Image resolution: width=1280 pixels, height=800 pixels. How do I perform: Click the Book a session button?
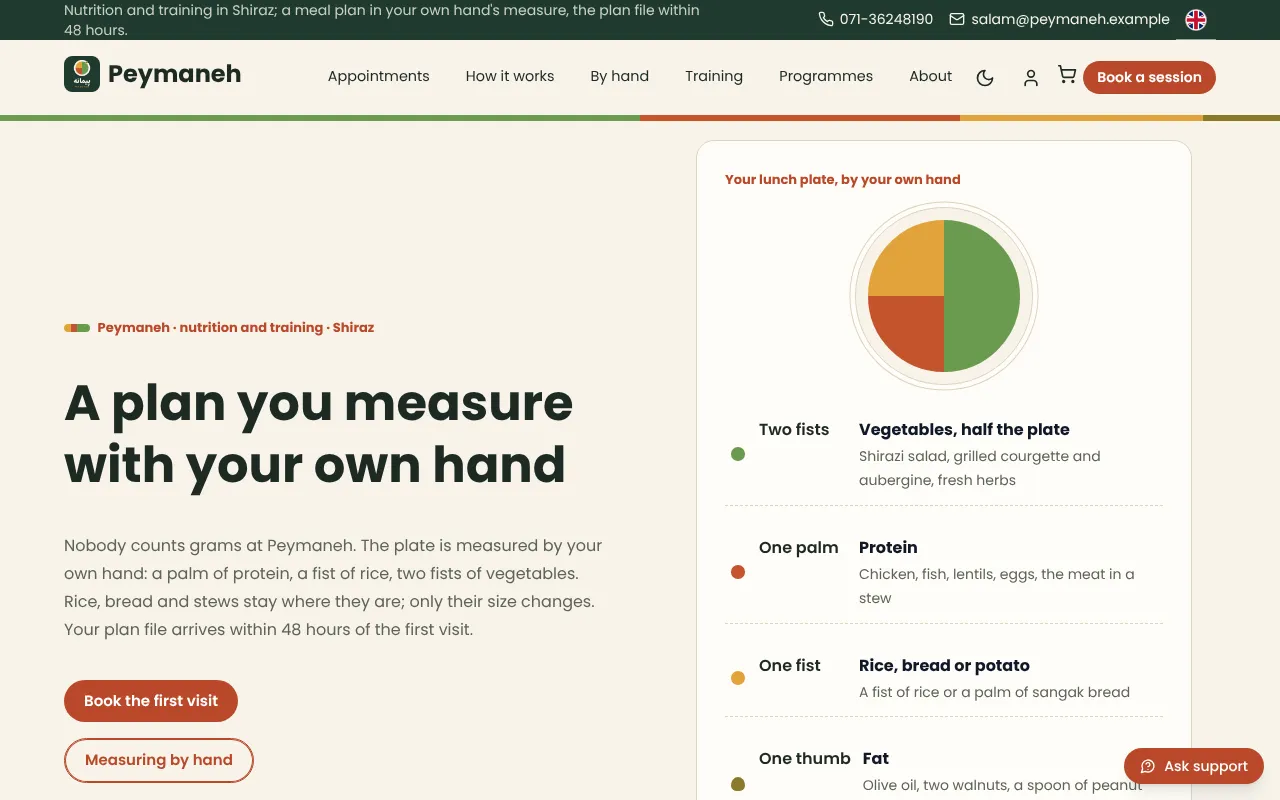point(1149,77)
